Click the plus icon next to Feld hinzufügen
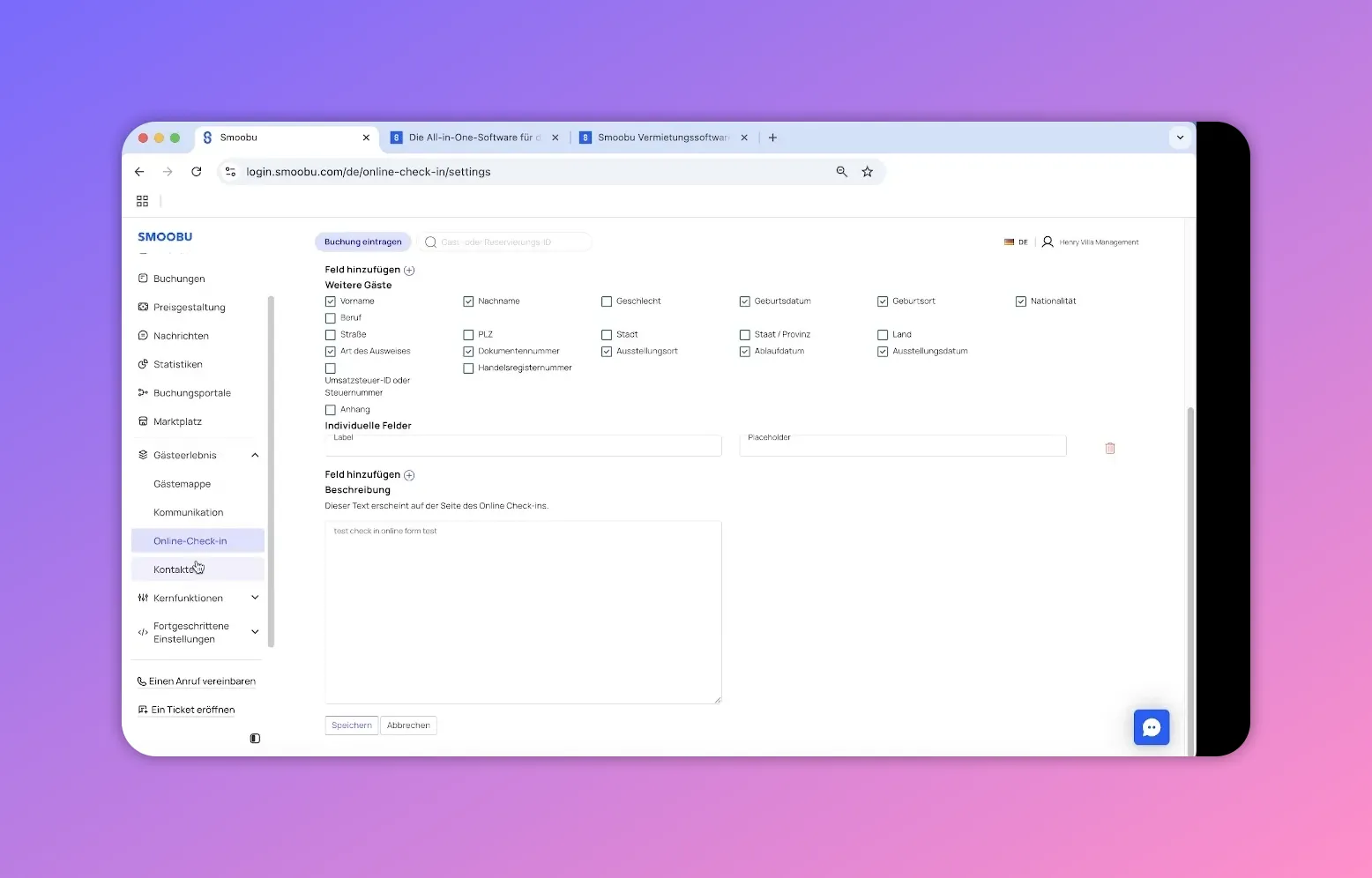This screenshot has height=878, width=1372. (409, 270)
